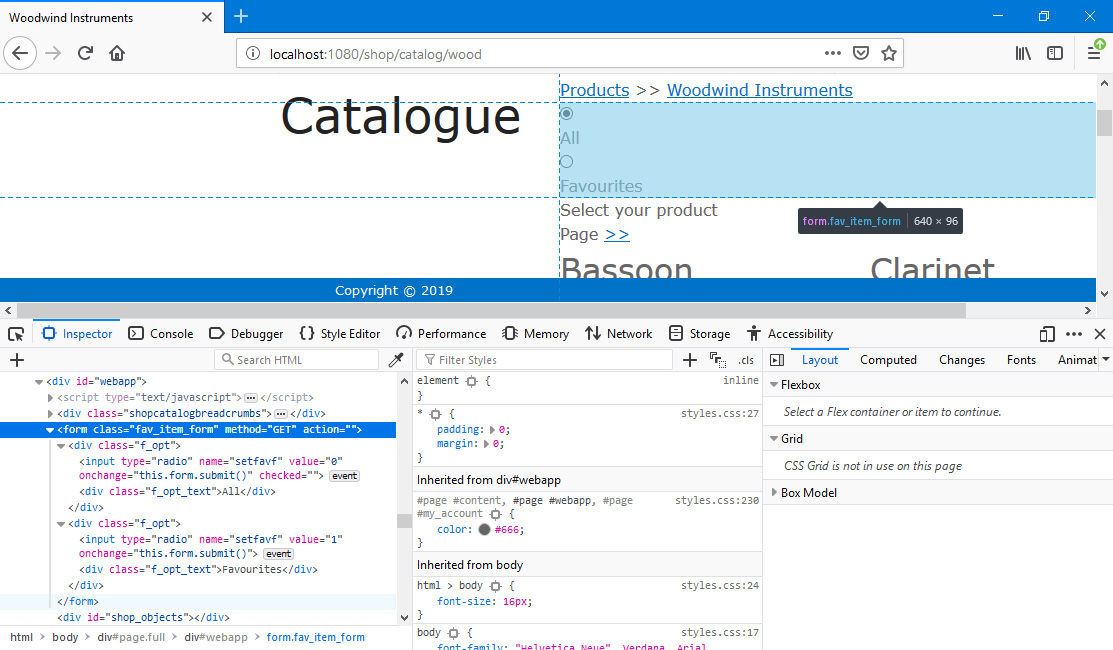Toggle responsive design mode
Viewport: 1113px width, 650px height.
tap(1047, 334)
